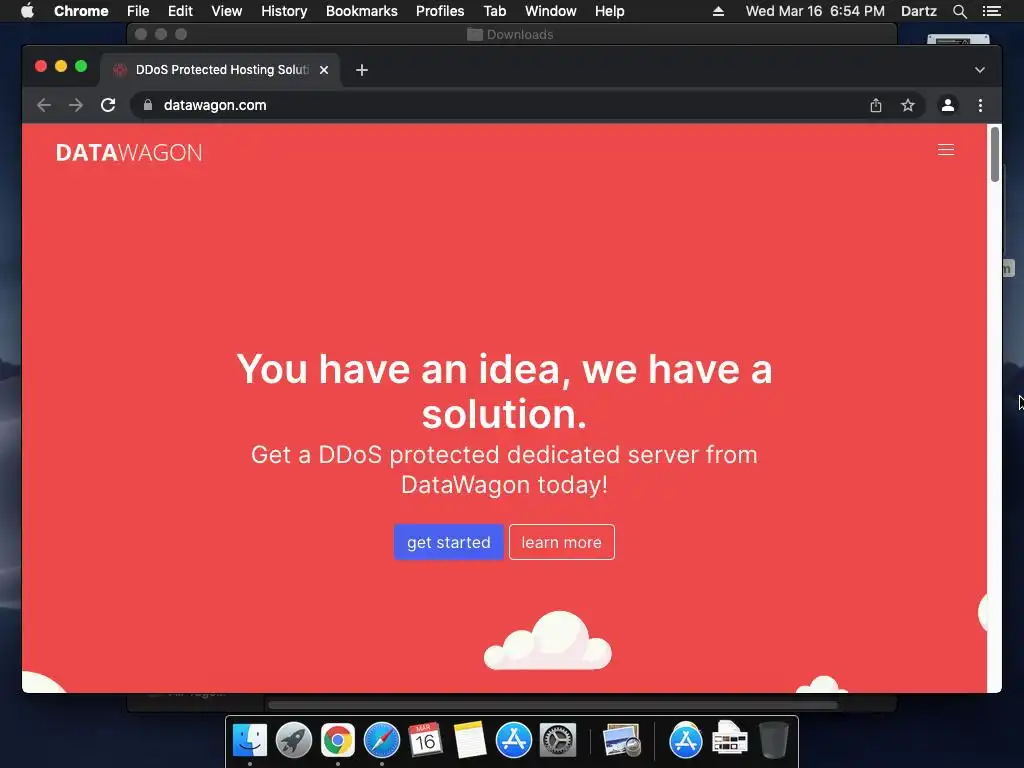Viewport: 1024px width, 768px height.
Task: Open the blue App Store icon left of System Preferences
Action: point(514,741)
